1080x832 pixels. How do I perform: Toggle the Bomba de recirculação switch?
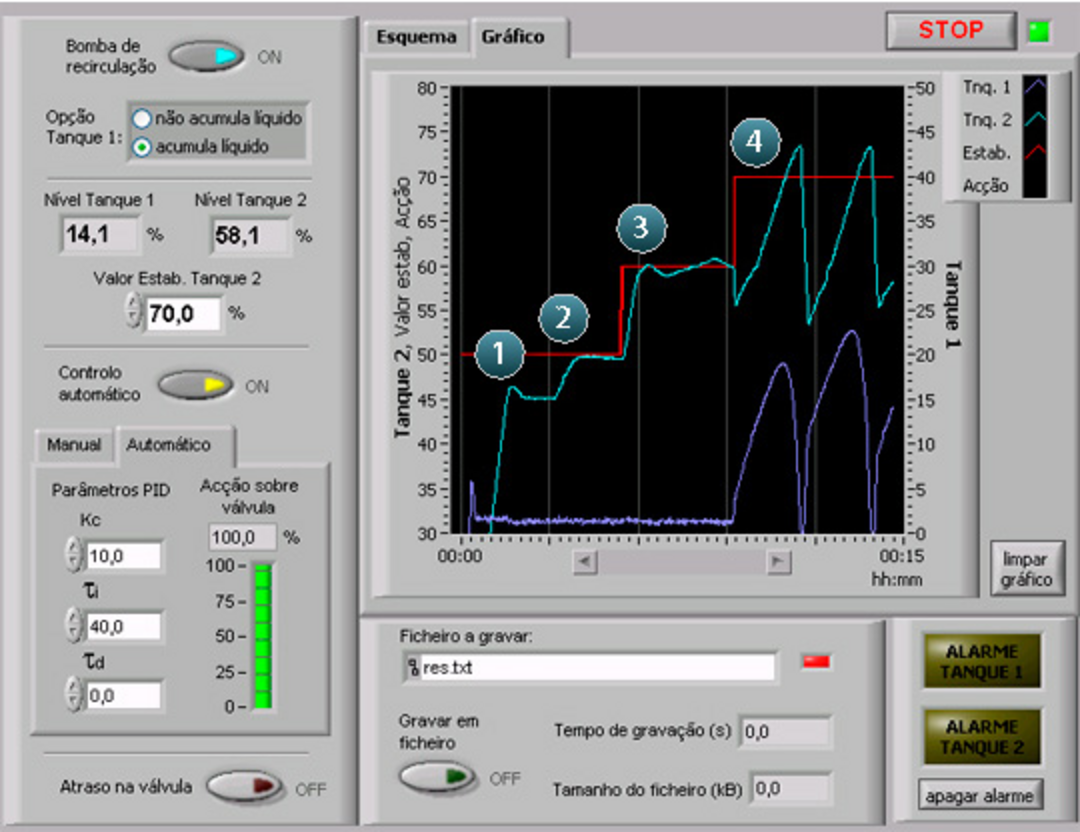click(x=207, y=57)
